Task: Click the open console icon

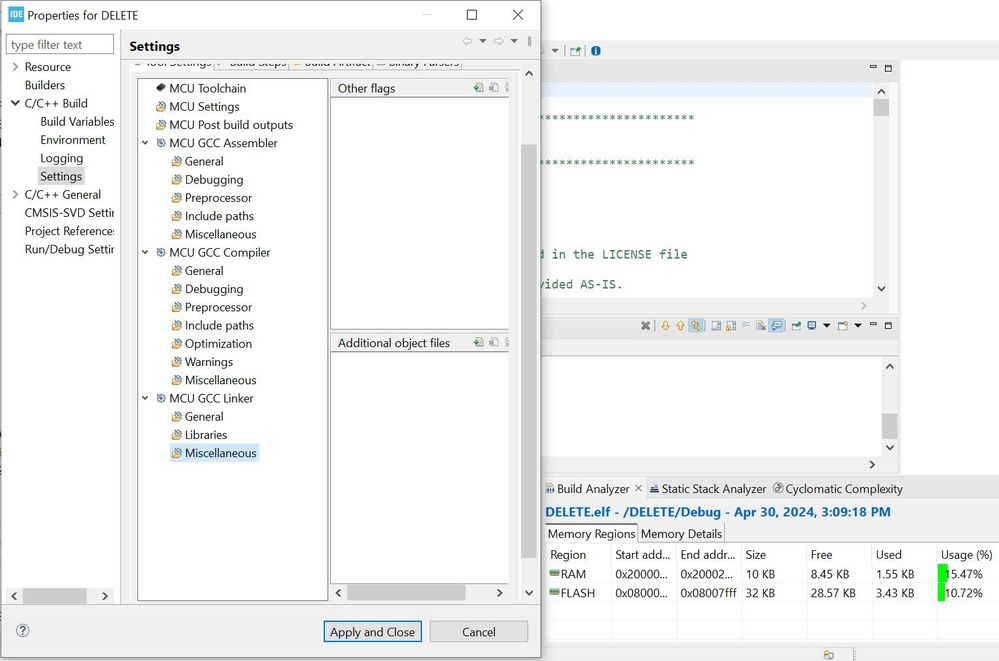Action: pos(843,326)
